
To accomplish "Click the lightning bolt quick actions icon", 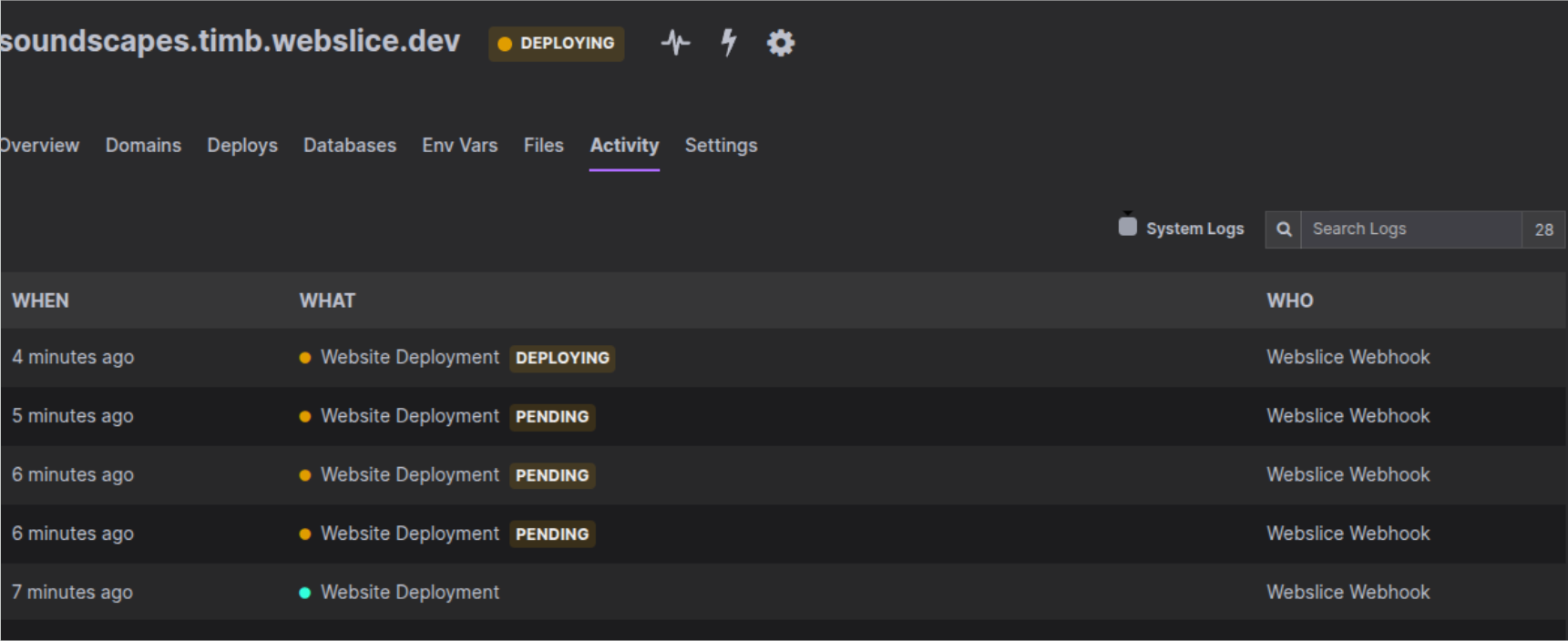I will pos(728,43).
